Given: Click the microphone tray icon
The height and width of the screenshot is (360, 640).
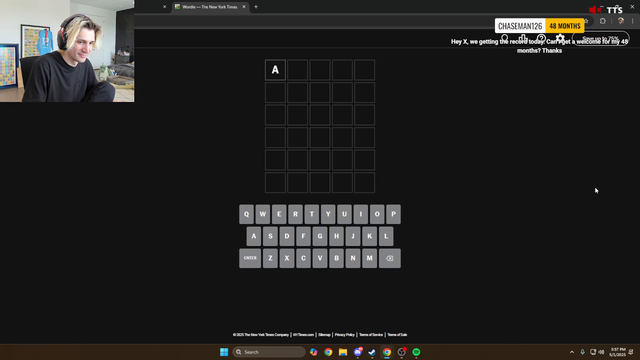Looking at the screenshot, I should 582,352.
